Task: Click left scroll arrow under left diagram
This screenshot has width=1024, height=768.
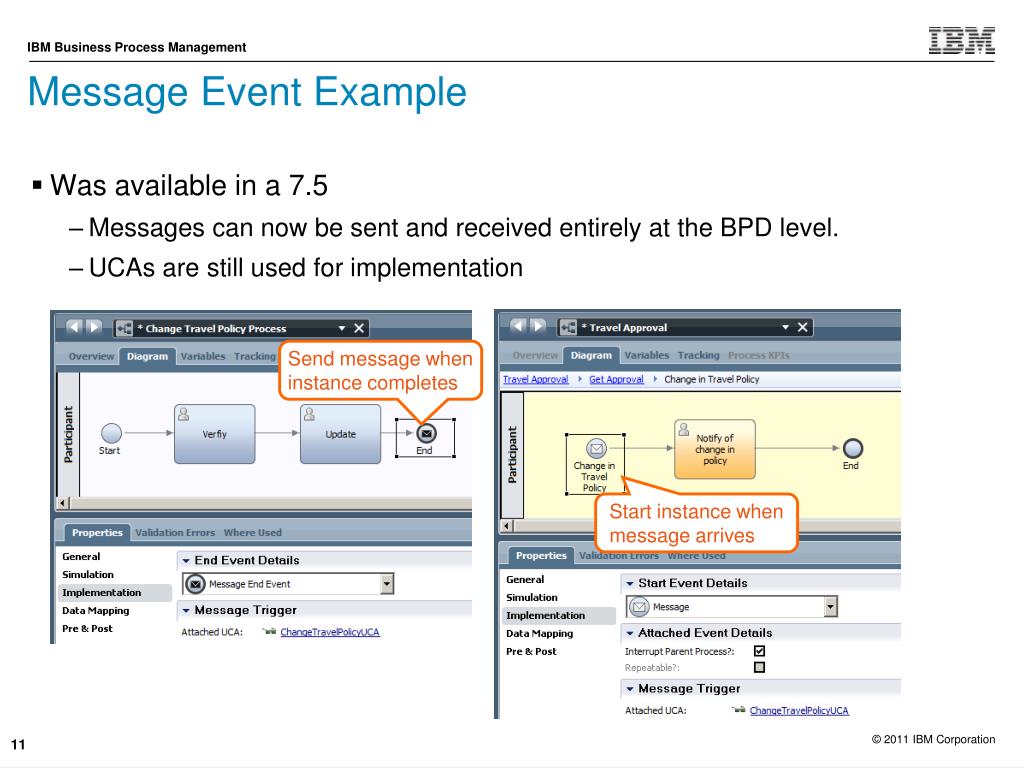Action: tap(63, 503)
